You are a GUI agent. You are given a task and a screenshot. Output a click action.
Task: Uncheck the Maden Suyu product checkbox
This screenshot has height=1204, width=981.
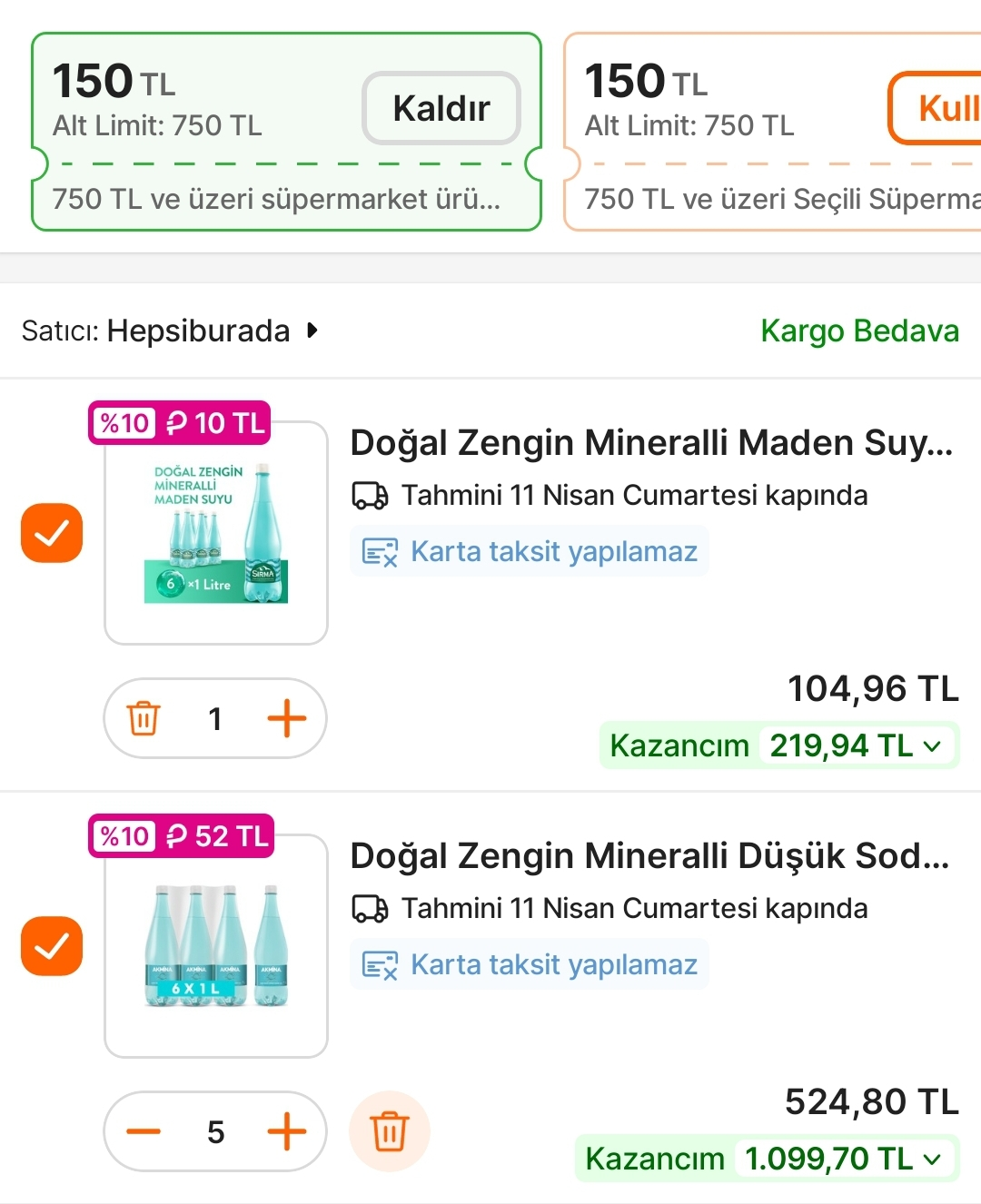pos(52,533)
